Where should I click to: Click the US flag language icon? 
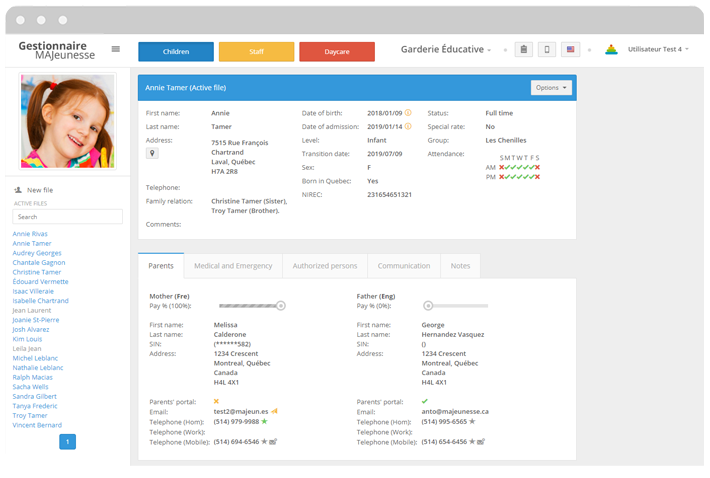click(571, 49)
